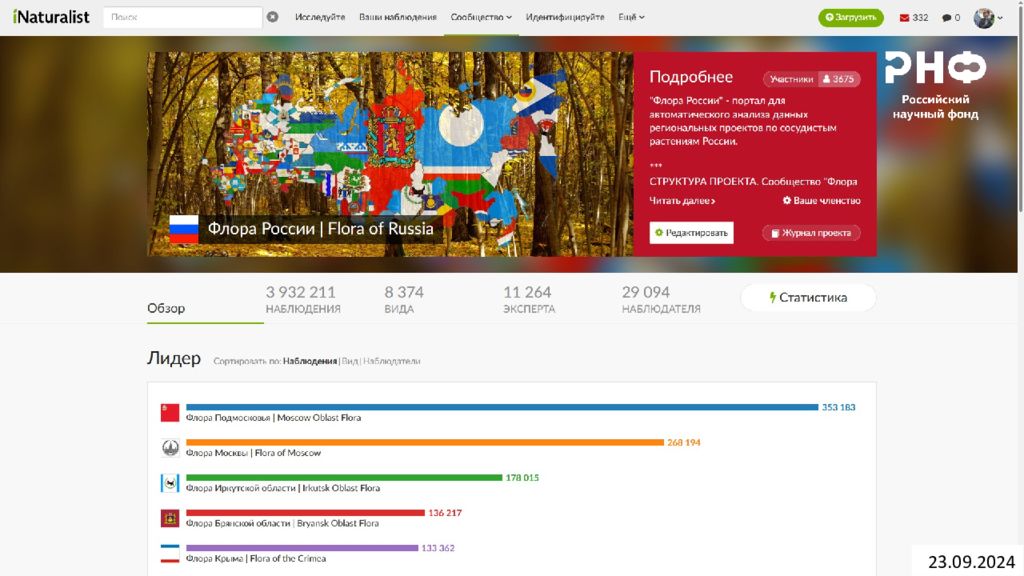This screenshot has width=1024, height=576.
Task: Sort leaderboard by Вид
Action: [350, 361]
